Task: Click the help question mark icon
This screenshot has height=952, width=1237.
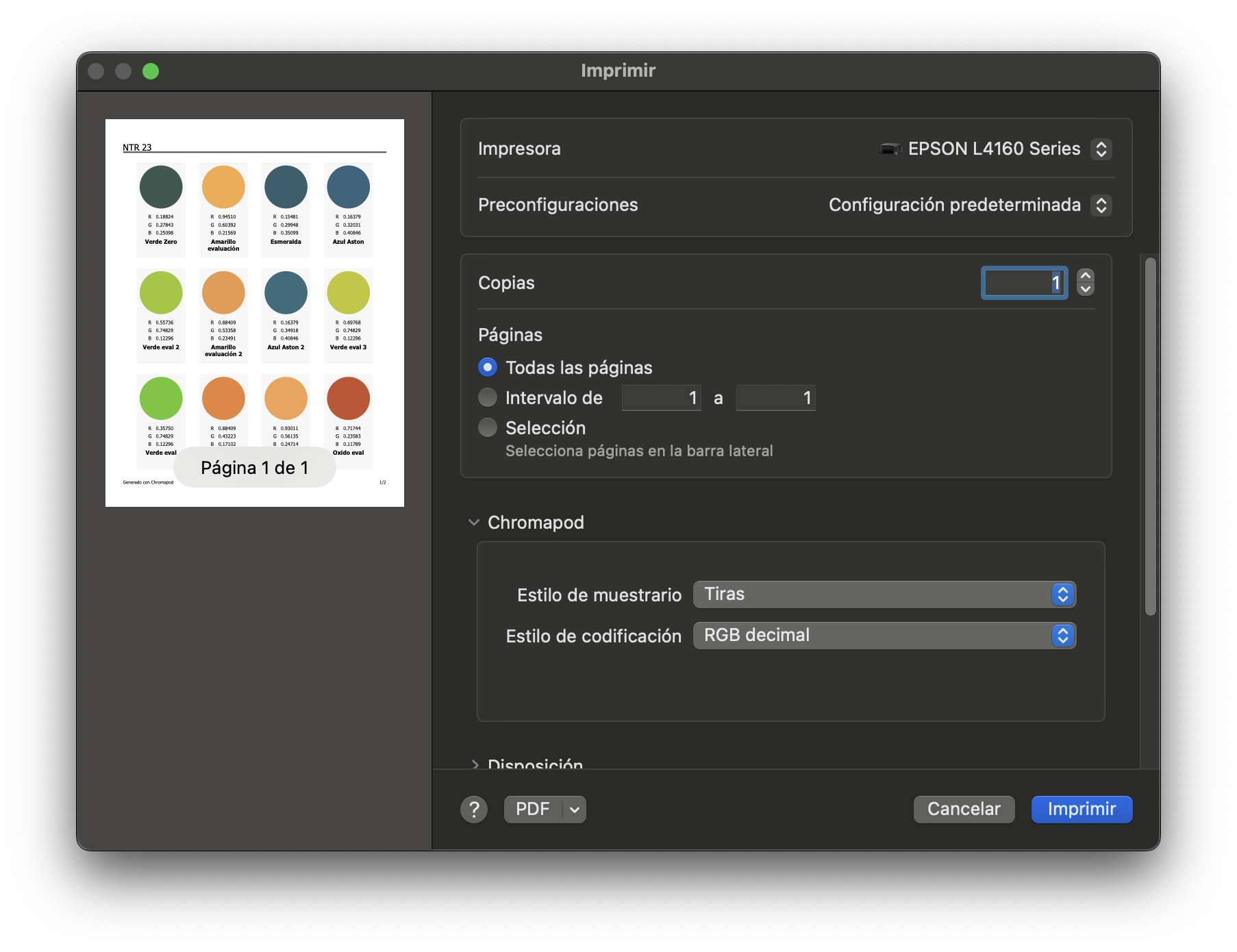Action: tap(473, 809)
